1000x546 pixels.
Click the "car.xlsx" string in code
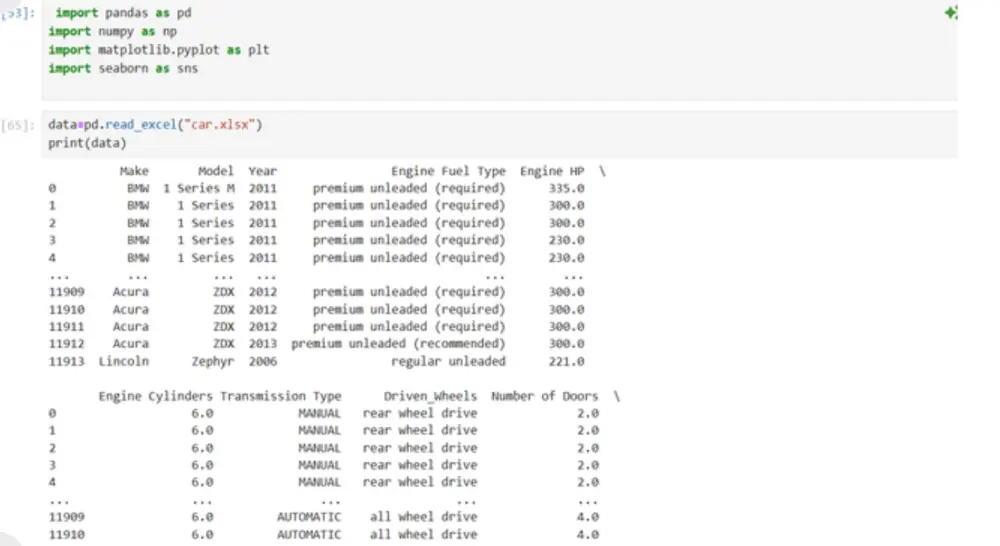(219, 124)
